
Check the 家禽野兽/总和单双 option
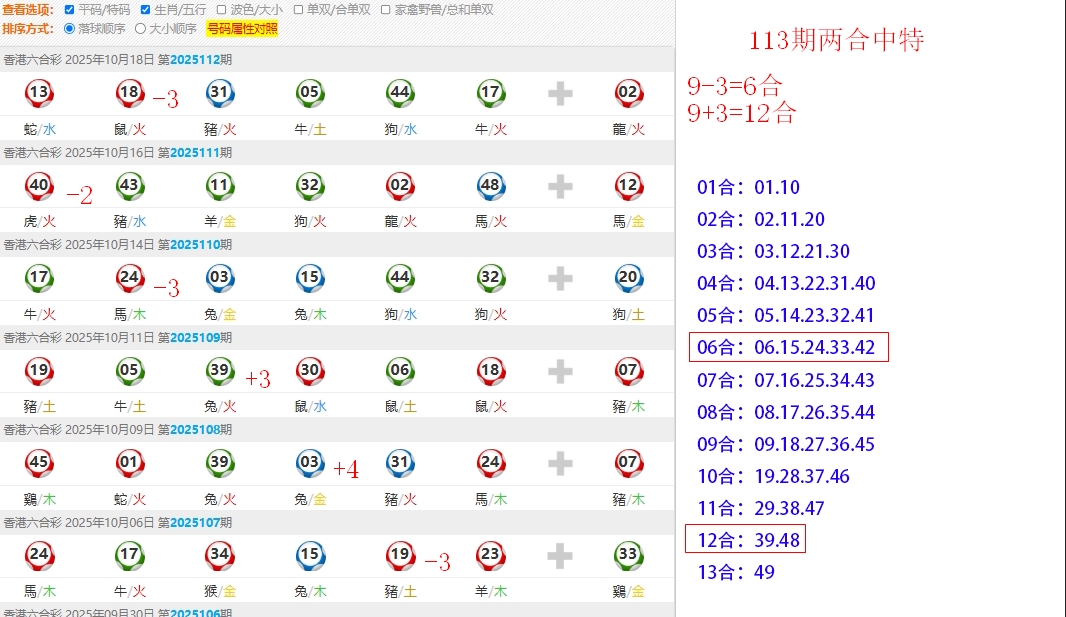386,10
